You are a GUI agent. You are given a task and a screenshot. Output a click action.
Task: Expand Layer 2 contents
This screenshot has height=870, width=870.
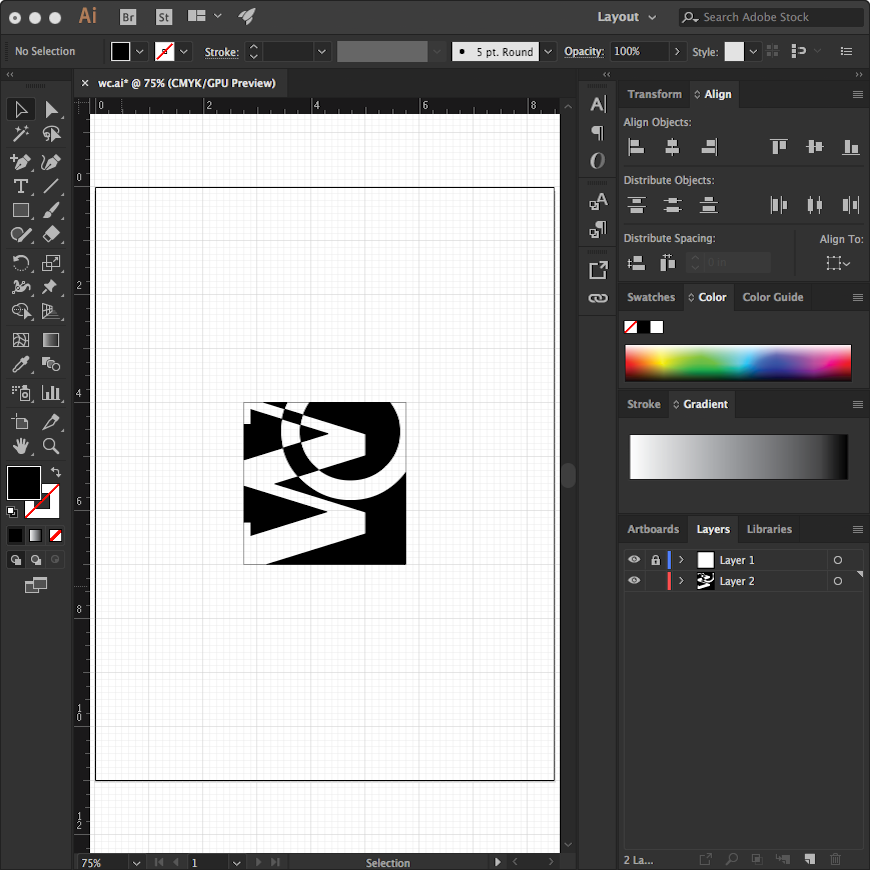pyautogui.click(x=682, y=581)
